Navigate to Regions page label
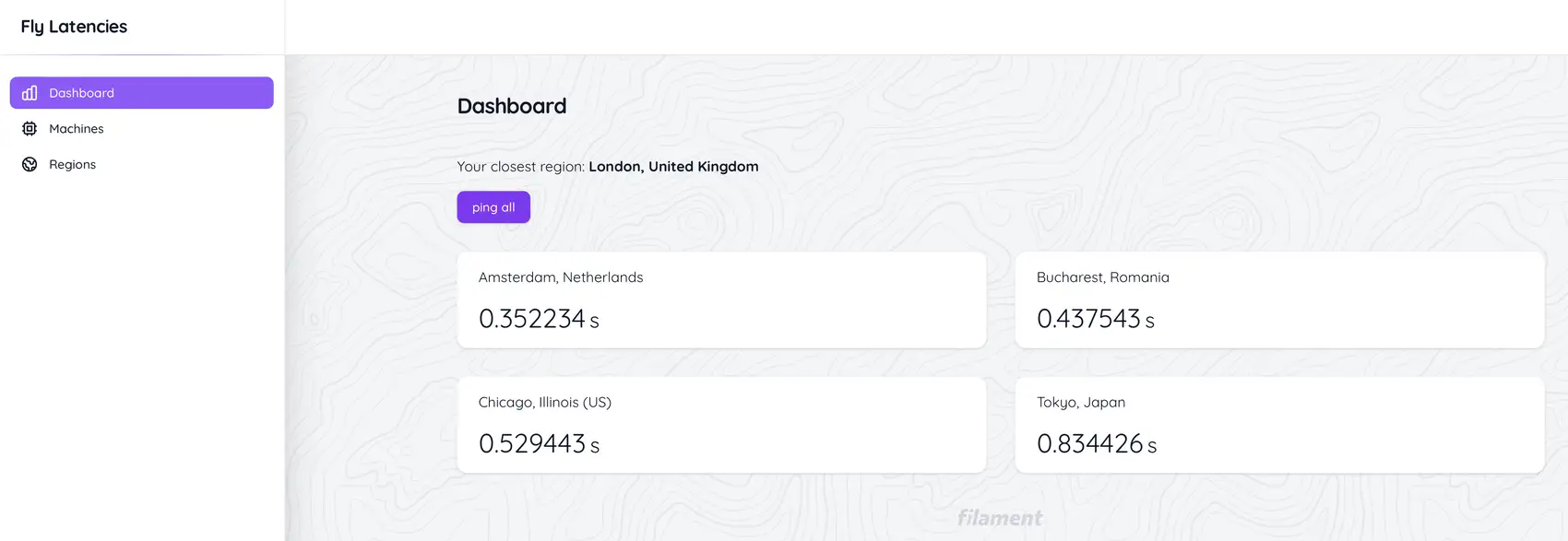The height and width of the screenshot is (541, 1568). 72,165
